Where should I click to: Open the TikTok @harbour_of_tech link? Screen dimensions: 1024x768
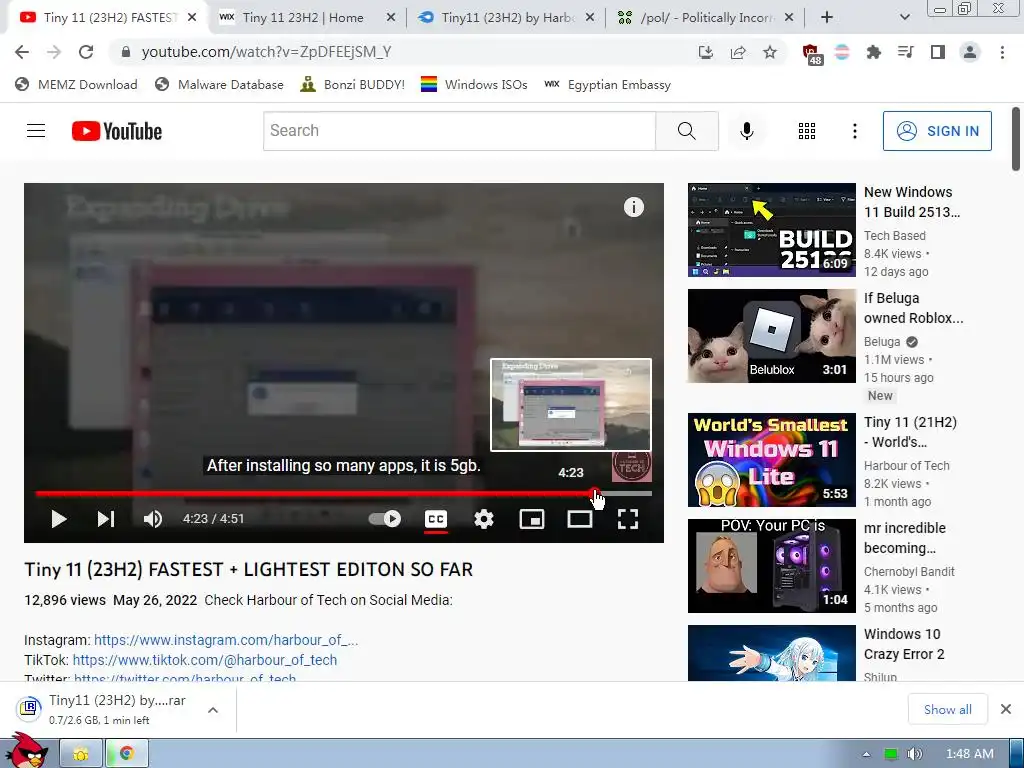(x=204, y=660)
